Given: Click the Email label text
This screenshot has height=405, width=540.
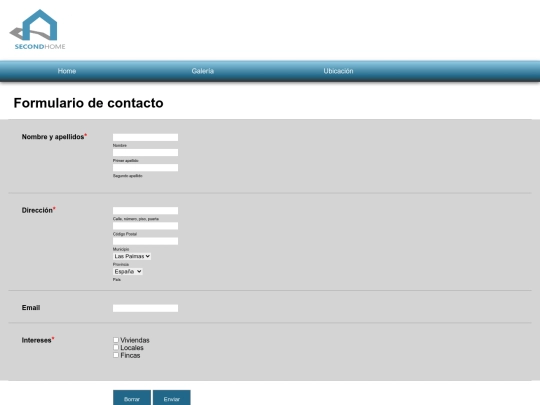Looking at the screenshot, I should (31, 308).
